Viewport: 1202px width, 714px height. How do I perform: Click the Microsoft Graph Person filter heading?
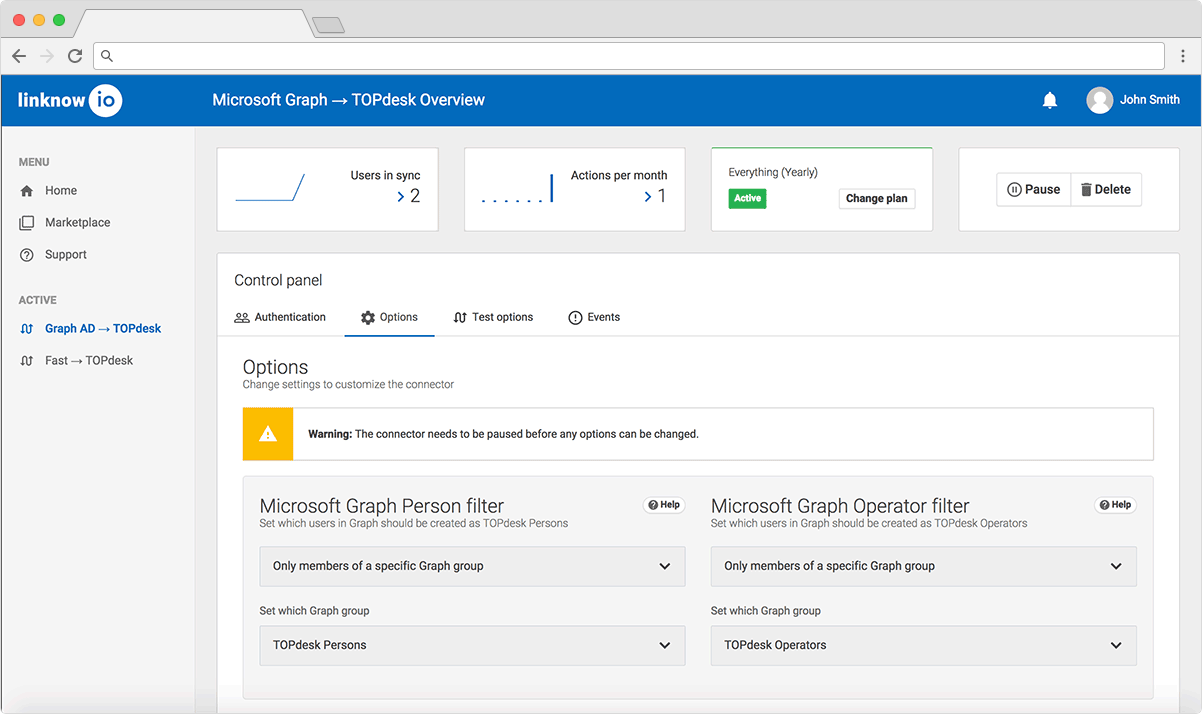pyautogui.click(x=381, y=506)
